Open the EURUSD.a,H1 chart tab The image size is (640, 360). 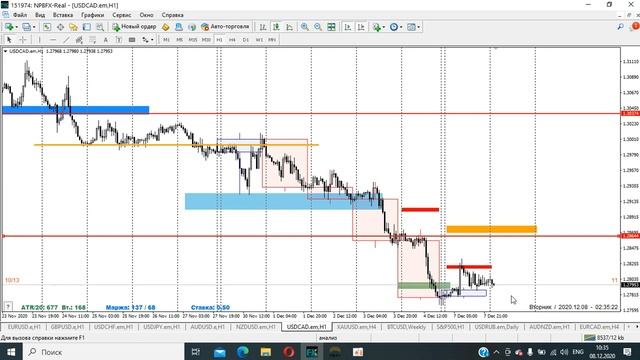coord(24,327)
